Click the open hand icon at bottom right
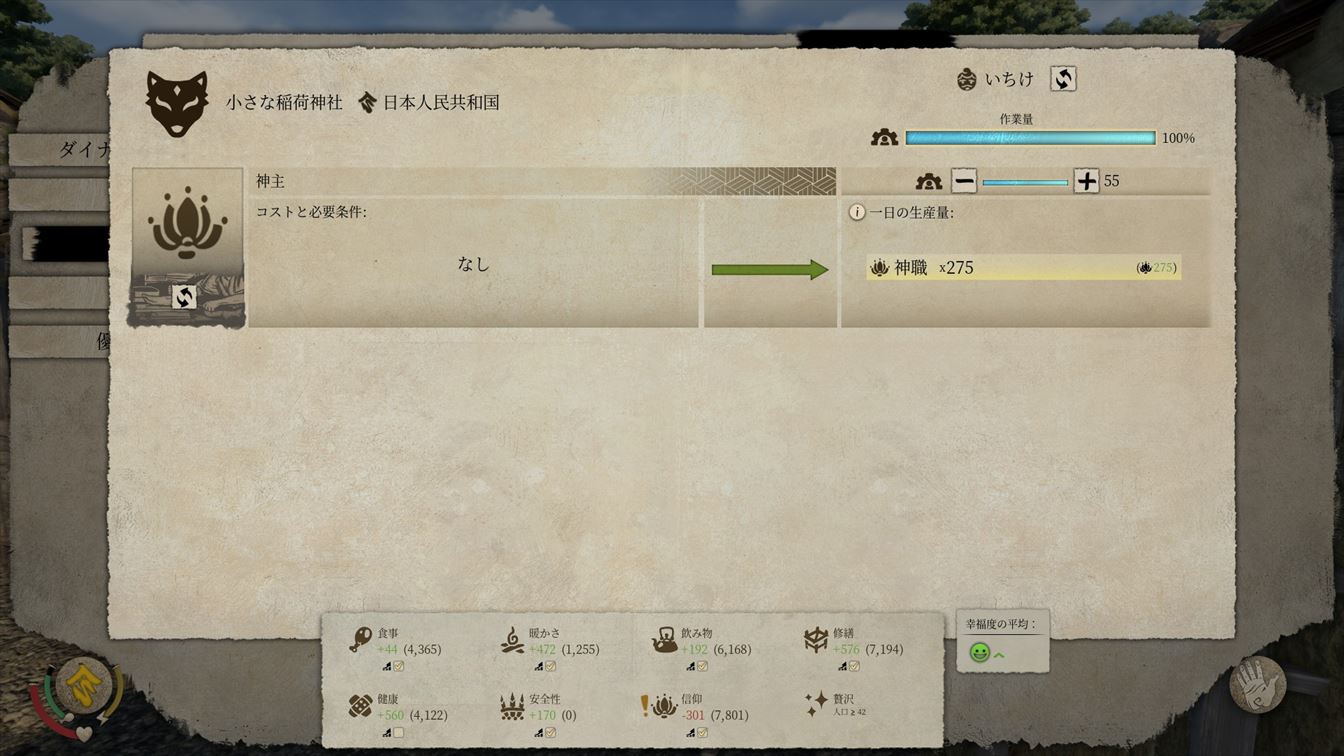Image resolution: width=1344 pixels, height=756 pixels. [1257, 685]
